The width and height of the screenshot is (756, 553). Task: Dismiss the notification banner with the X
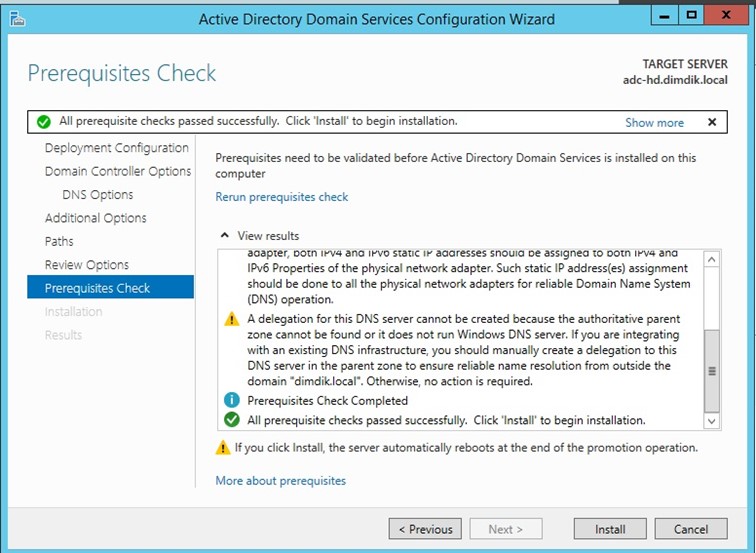point(712,122)
